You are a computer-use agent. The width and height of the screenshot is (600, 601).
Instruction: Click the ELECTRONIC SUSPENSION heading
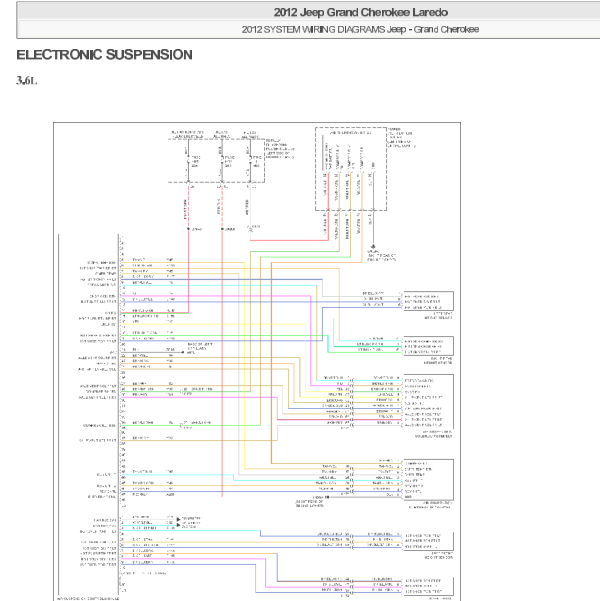[104, 54]
